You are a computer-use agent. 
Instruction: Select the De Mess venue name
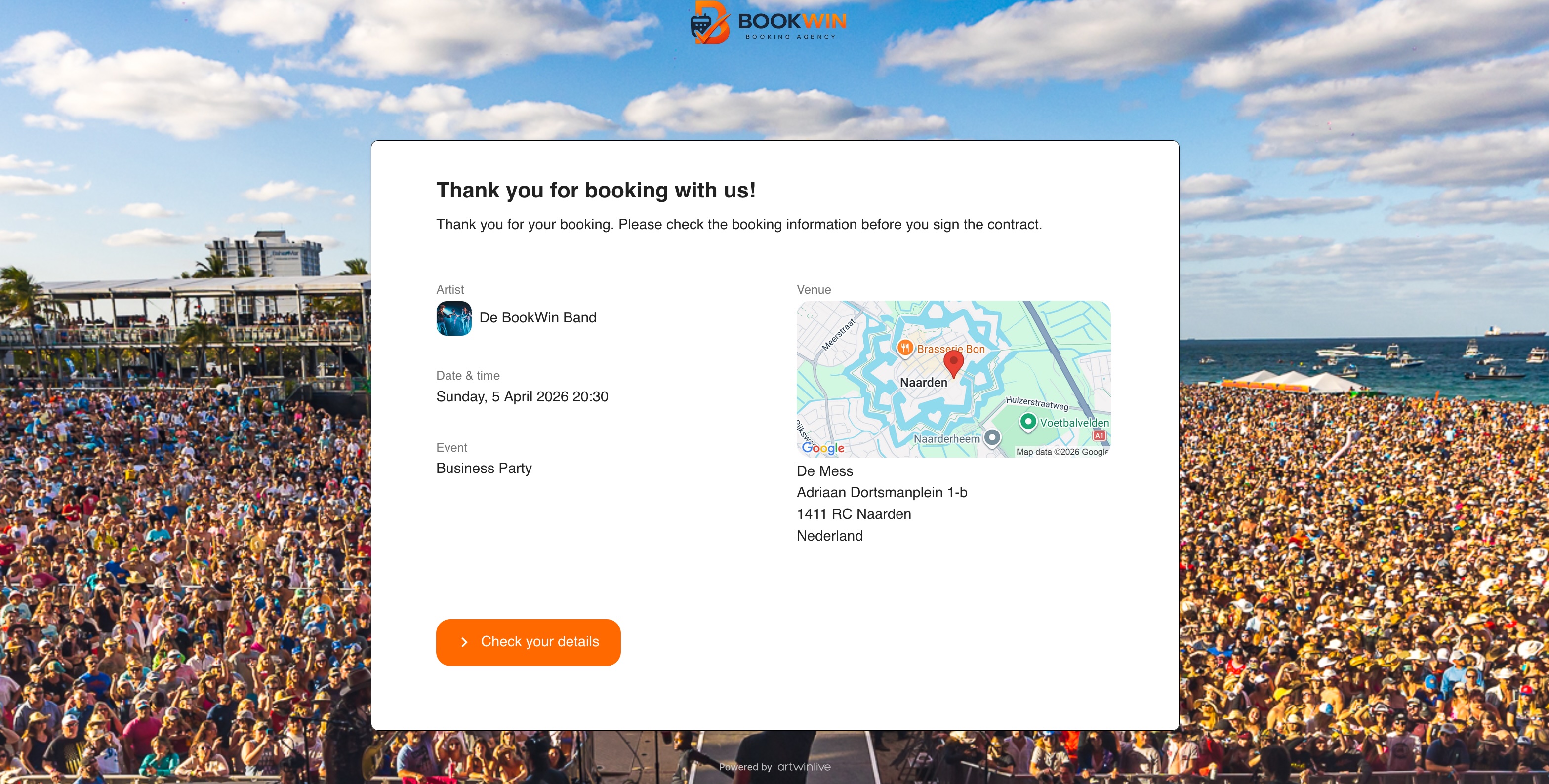pos(825,471)
